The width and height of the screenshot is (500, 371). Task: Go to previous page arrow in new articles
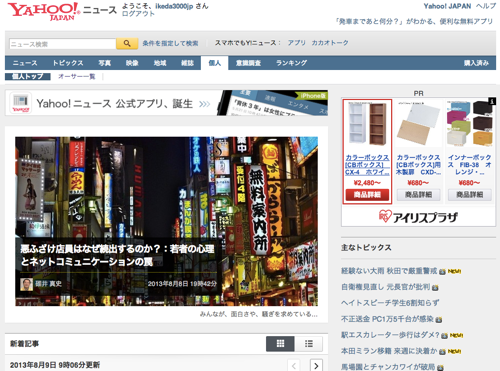point(294,366)
